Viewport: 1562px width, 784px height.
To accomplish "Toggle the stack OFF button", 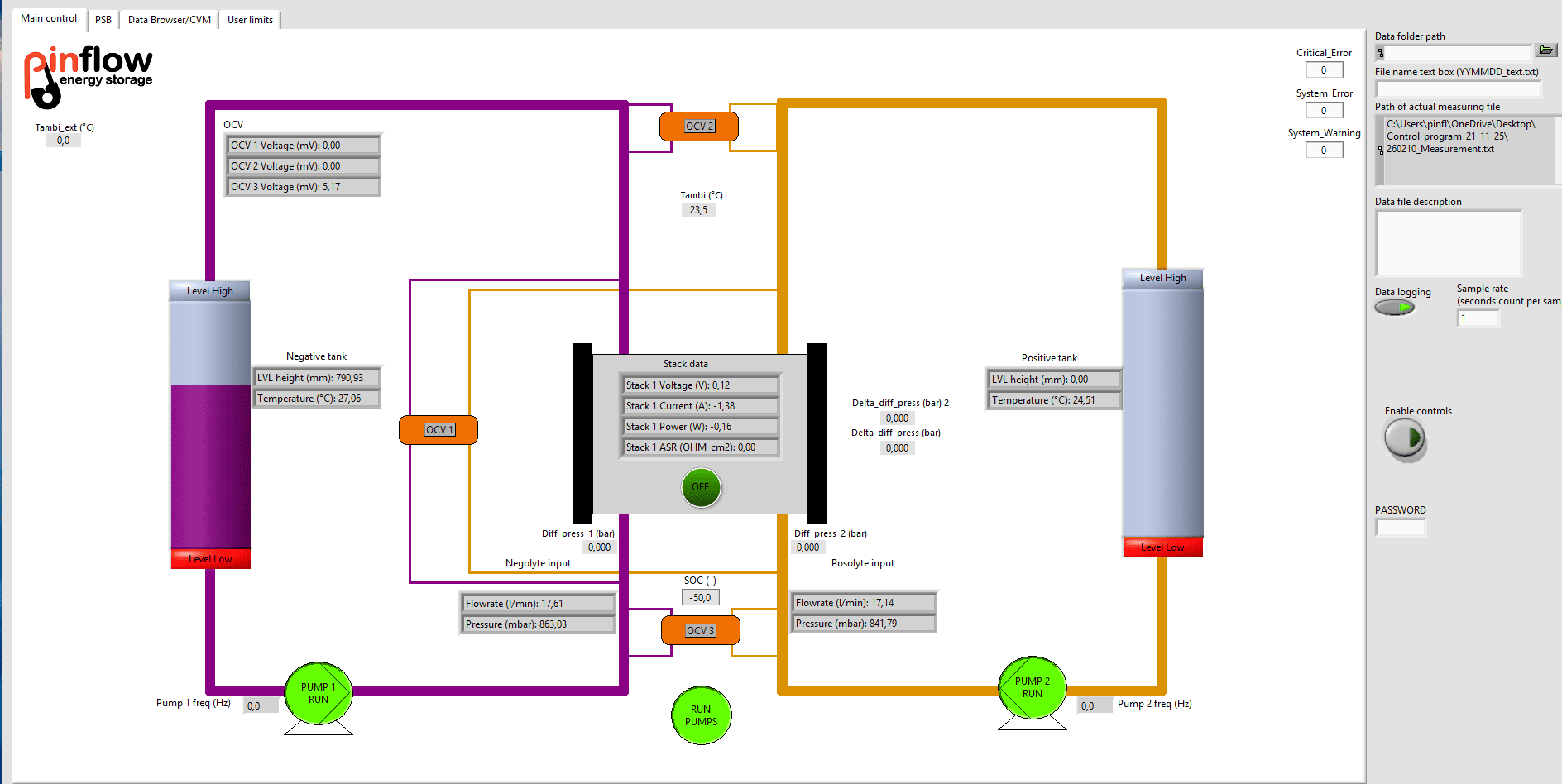I will [701, 487].
